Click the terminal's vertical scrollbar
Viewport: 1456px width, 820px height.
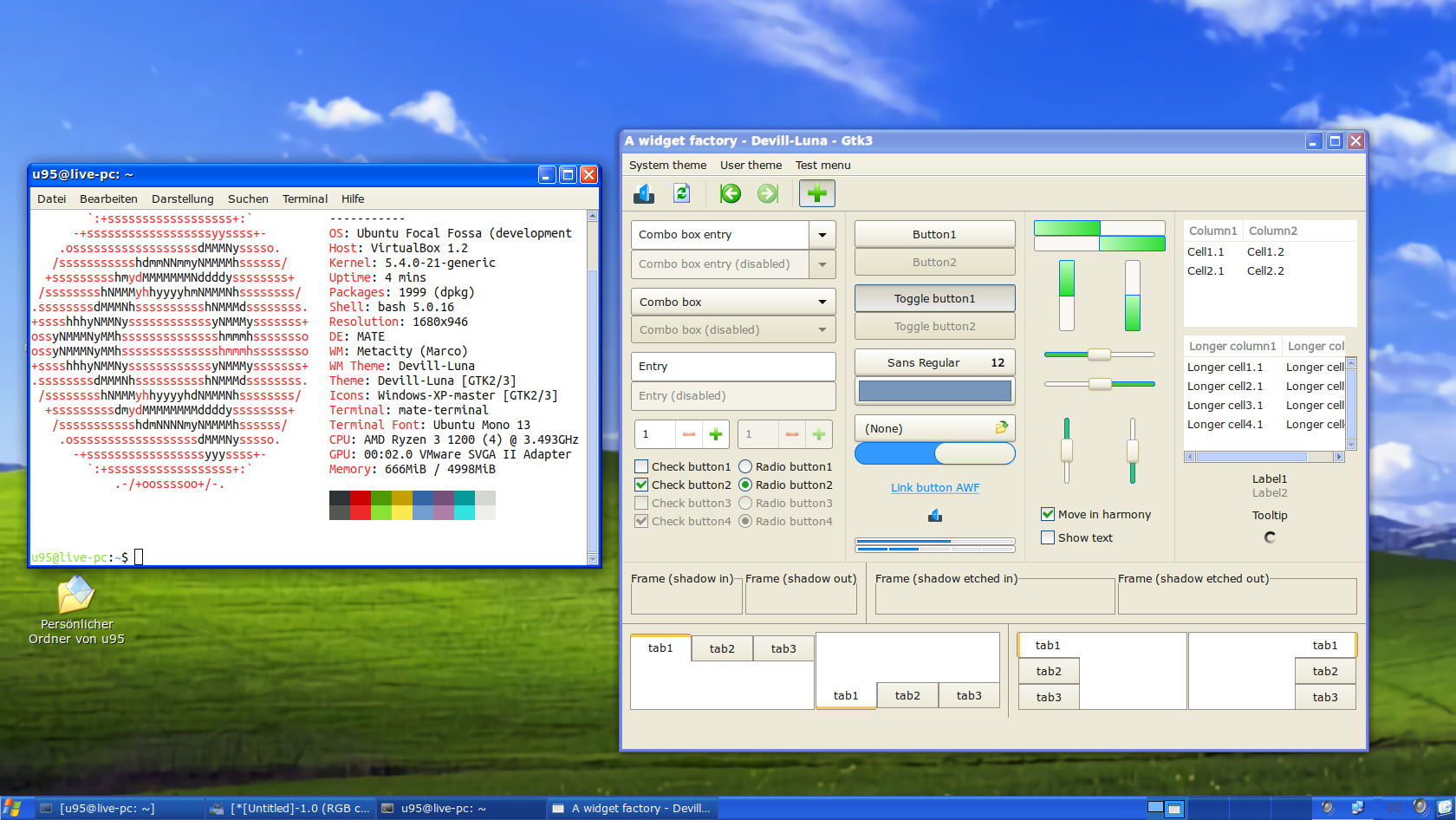(x=593, y=387)
